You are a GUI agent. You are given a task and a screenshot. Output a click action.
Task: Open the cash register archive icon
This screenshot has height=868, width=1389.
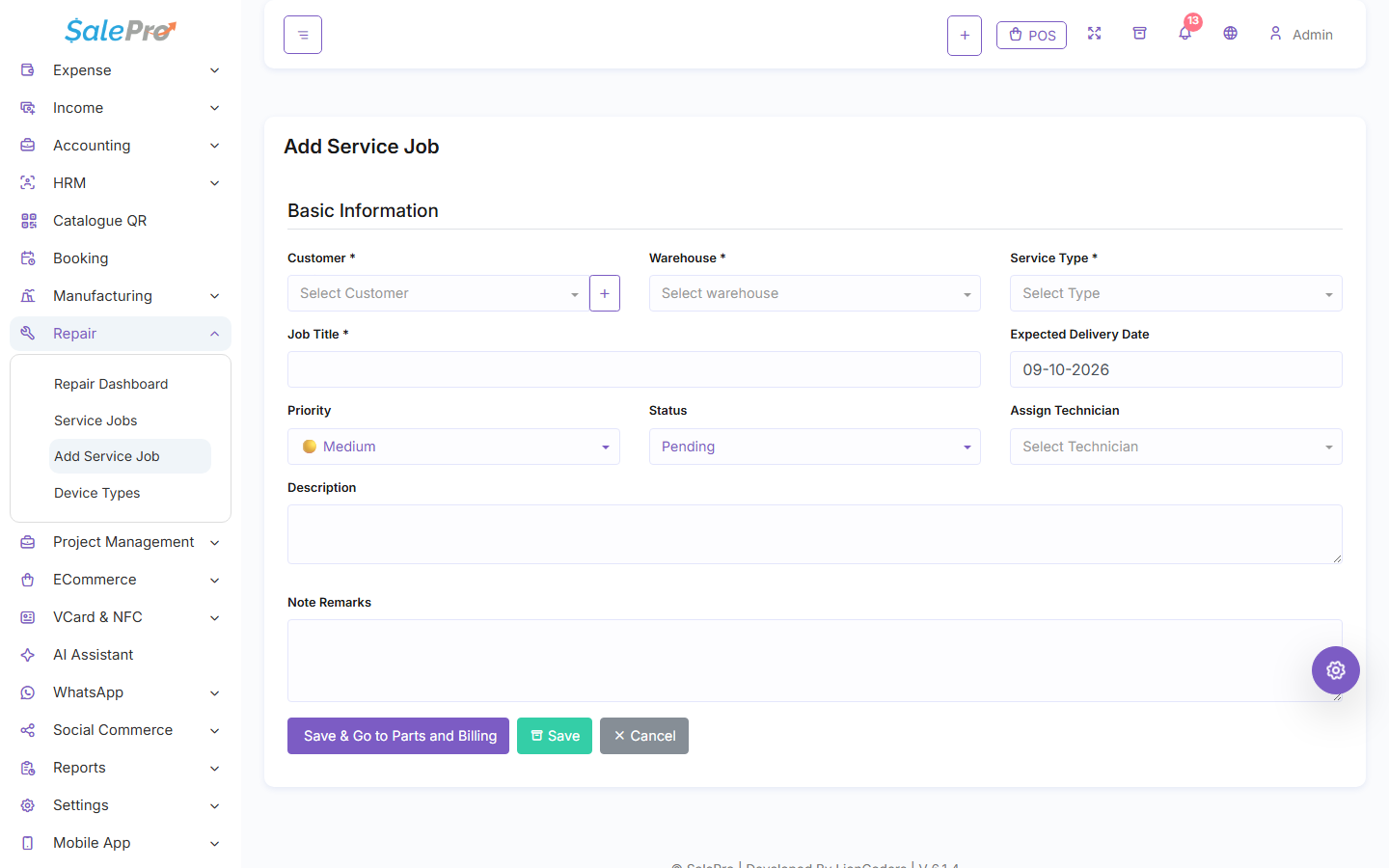click(1139, 34)
